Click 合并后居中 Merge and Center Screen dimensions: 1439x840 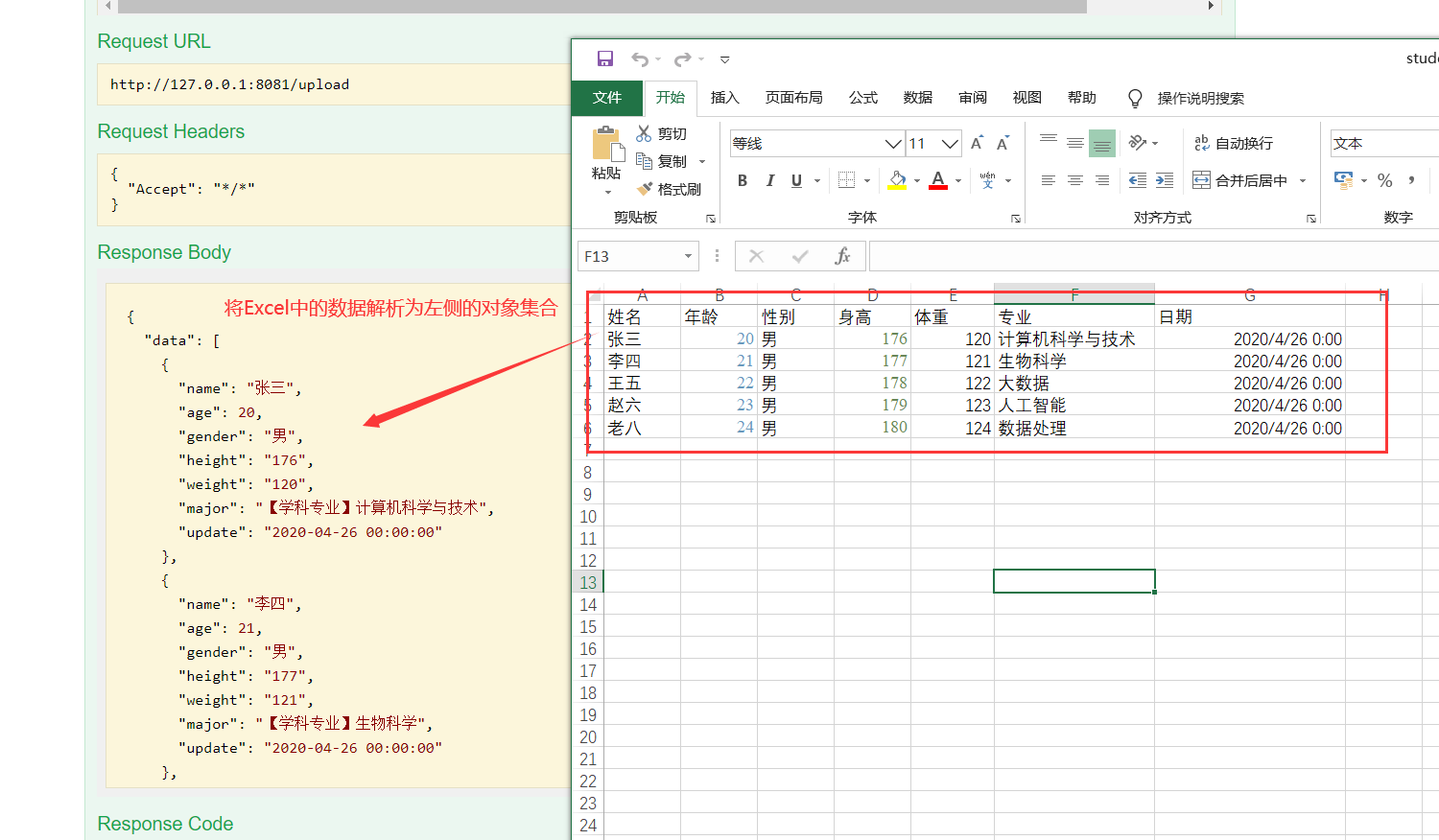click(x=1239, y=180)
